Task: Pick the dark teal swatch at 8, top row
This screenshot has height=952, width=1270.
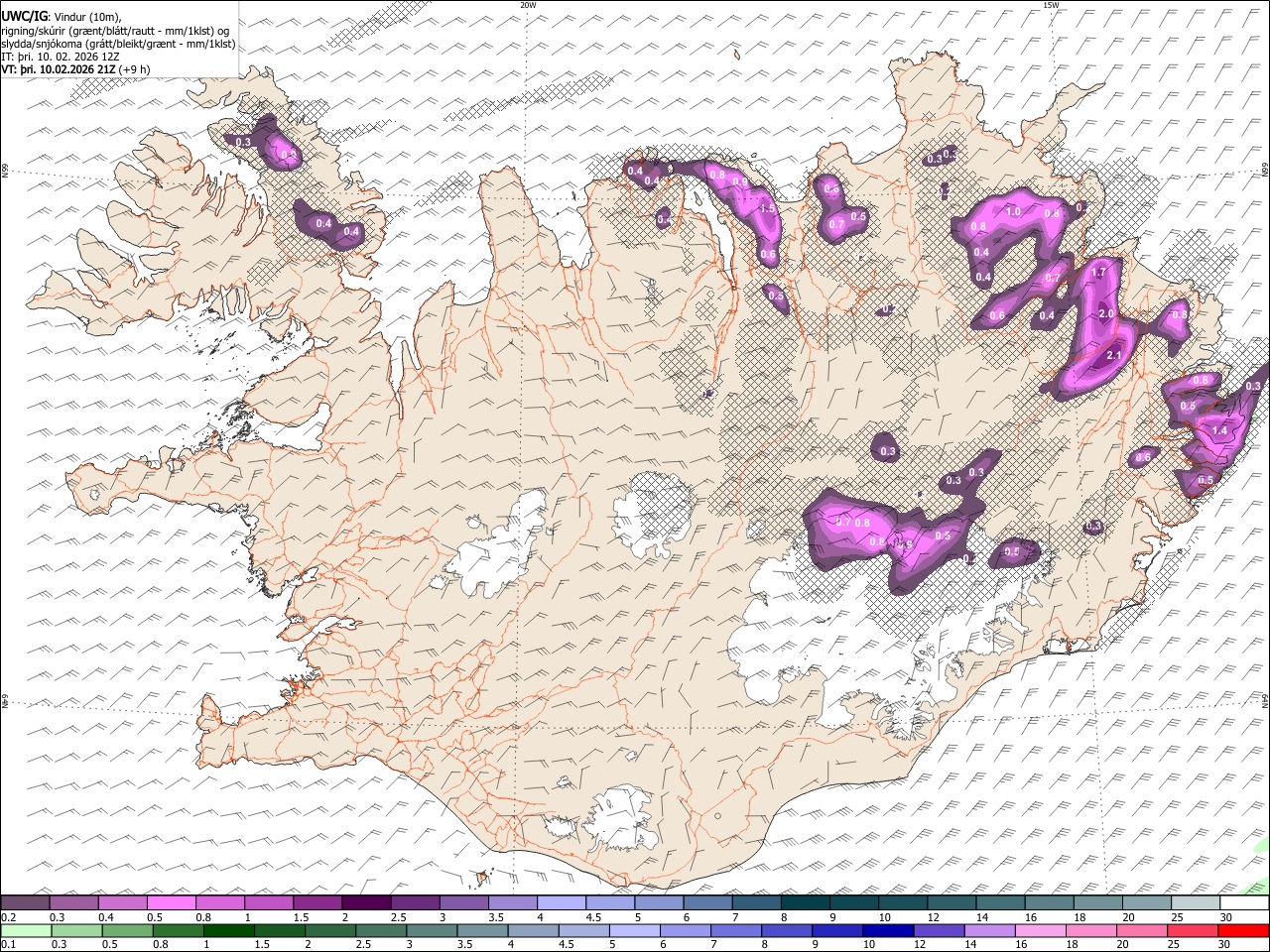Action: click(806, 903)
